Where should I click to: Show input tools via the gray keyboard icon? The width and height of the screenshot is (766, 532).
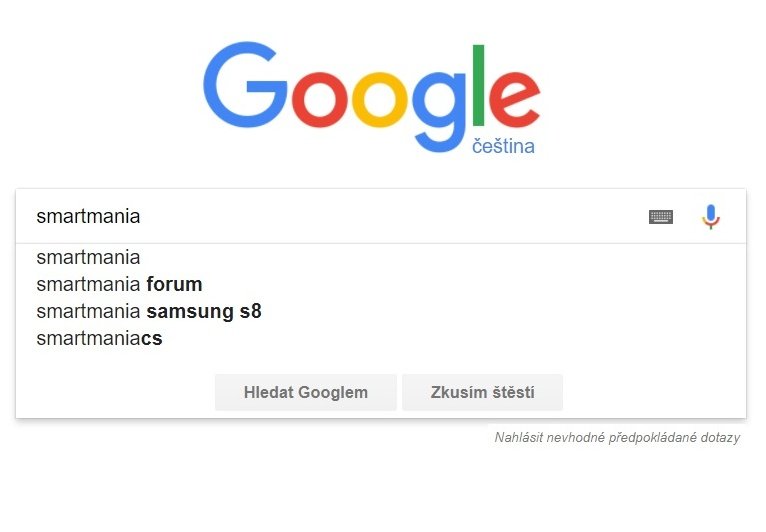(x=661, y=216)
